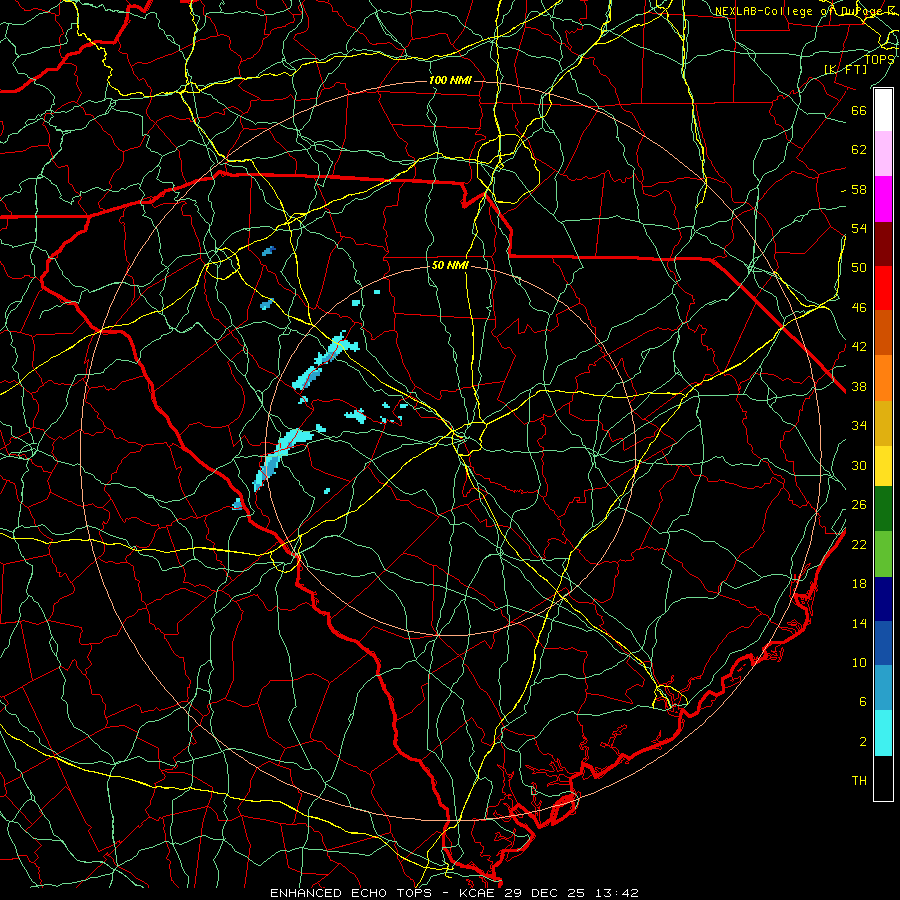
Task: Click the "50 NMI" range ring label
Action: [451, 265]
